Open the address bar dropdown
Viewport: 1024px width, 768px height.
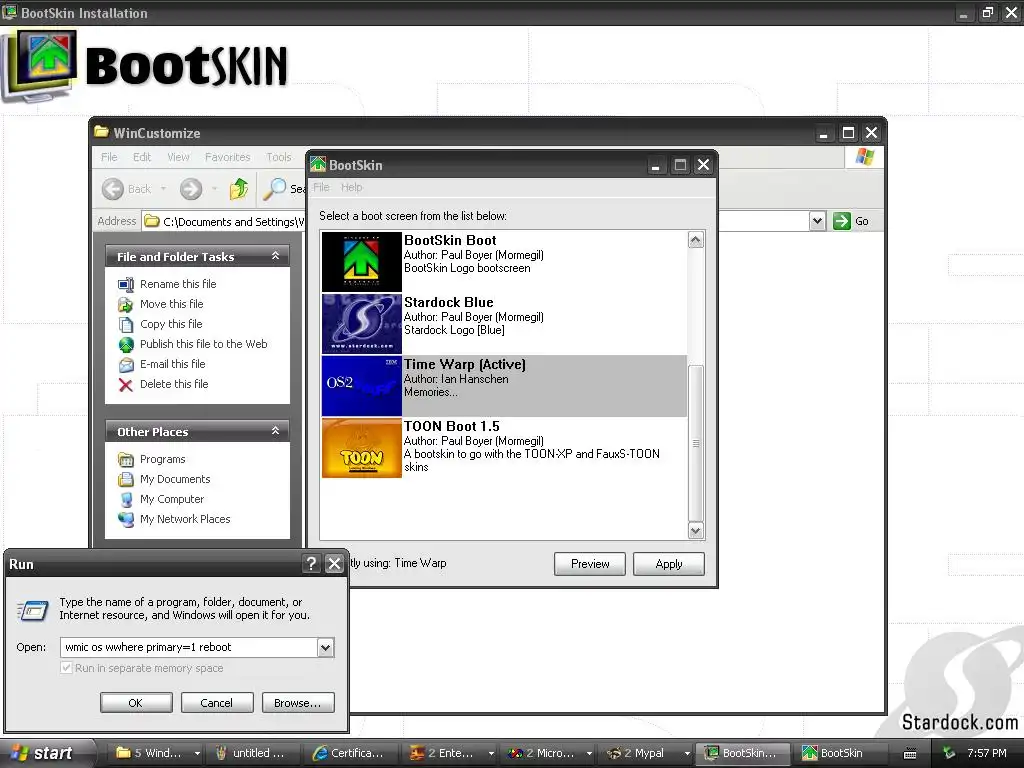pos(817,221)
